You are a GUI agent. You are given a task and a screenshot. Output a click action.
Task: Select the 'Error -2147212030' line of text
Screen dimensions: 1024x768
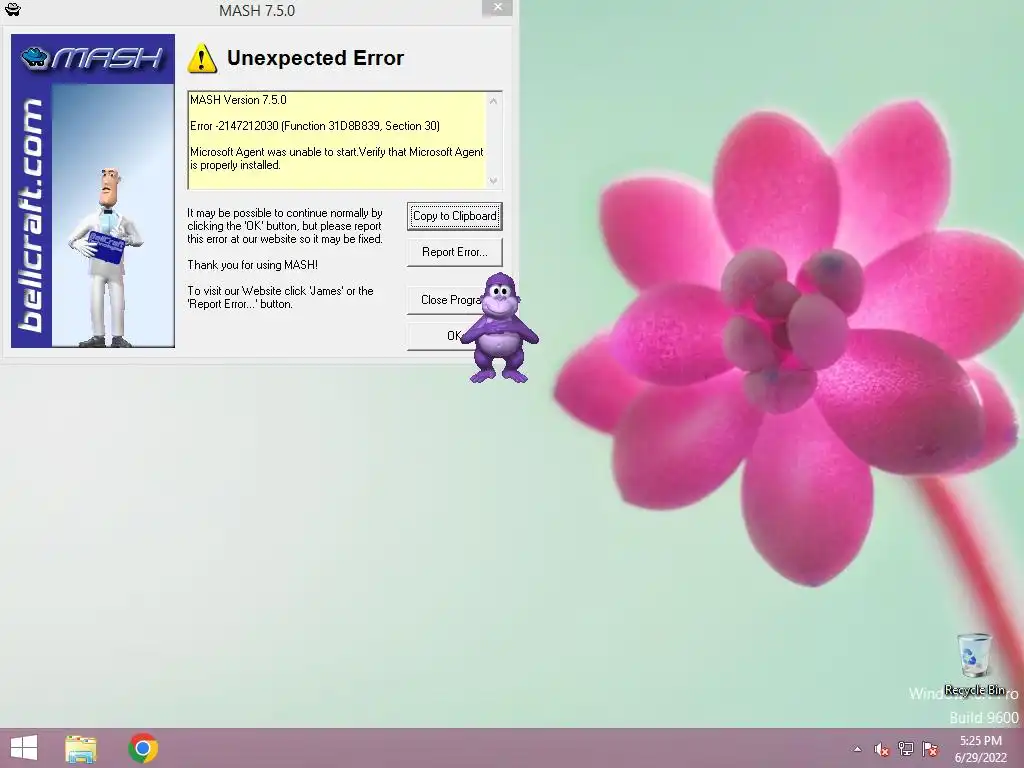click(315, 126)
